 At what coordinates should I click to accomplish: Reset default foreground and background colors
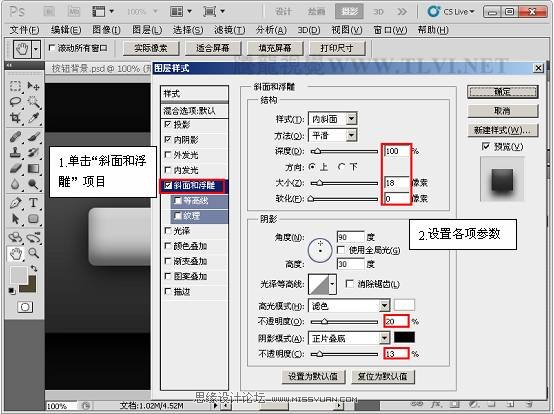(12, 291)
